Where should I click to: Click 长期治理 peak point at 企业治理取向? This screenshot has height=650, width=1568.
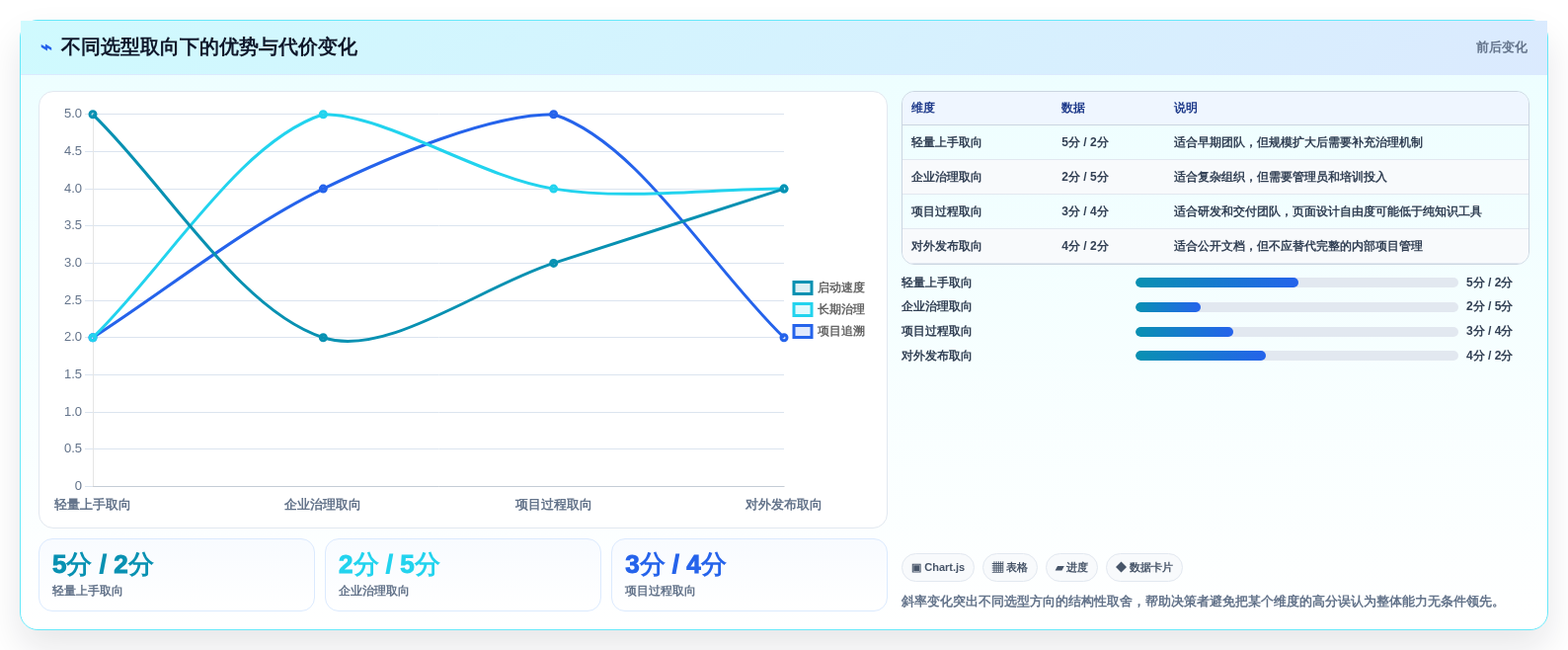pyautogui.click(x=323, y=115)
